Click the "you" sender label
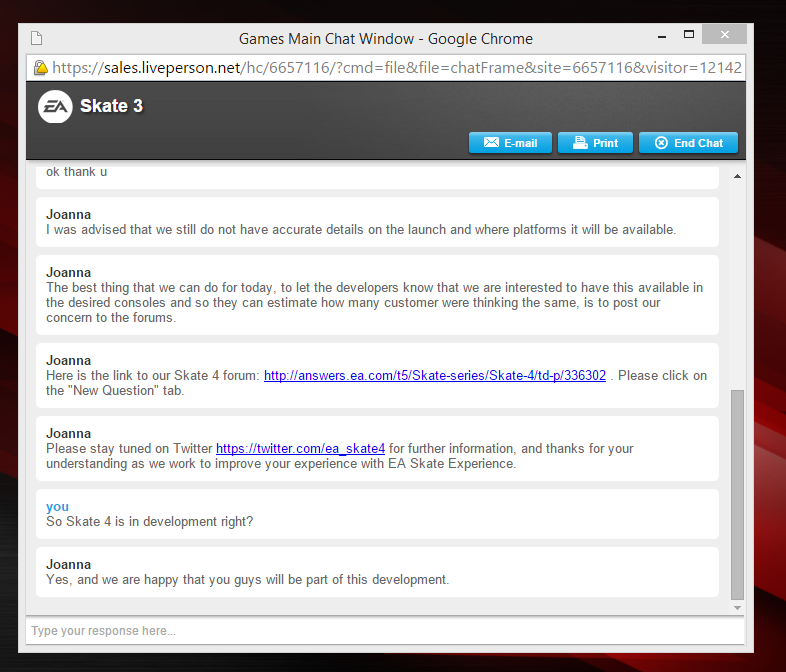Image resolution: width=786 pixels, height=672 pixels. pyautogui.click(x=57, y=507)
